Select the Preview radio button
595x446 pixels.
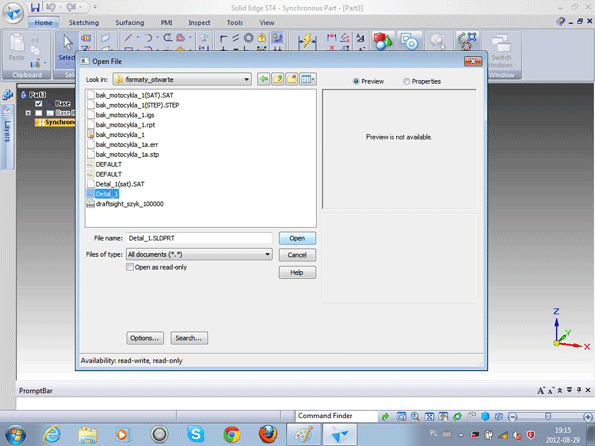pos(356,81)
